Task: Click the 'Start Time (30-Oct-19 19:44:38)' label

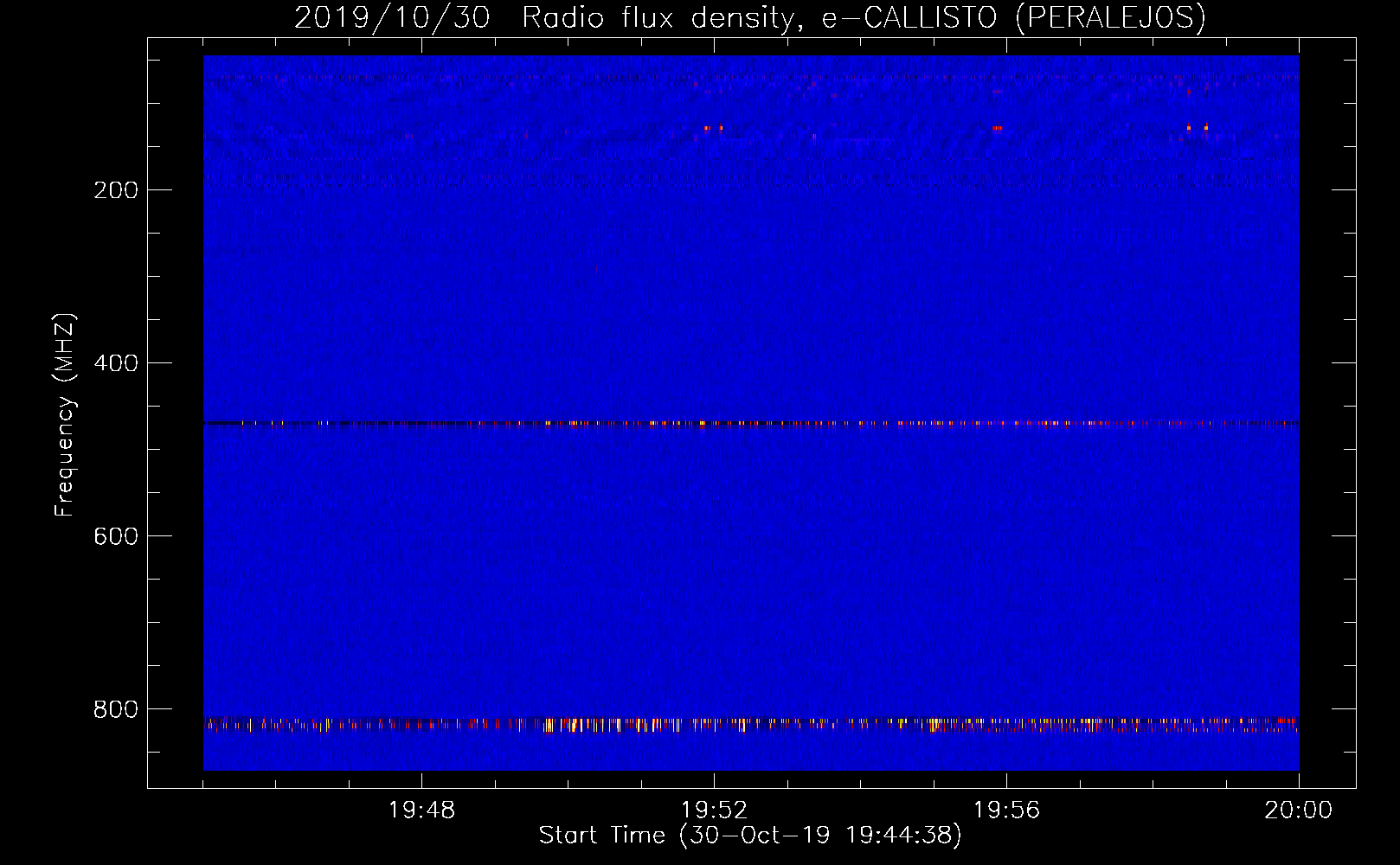Action: [x=750, y=836]
